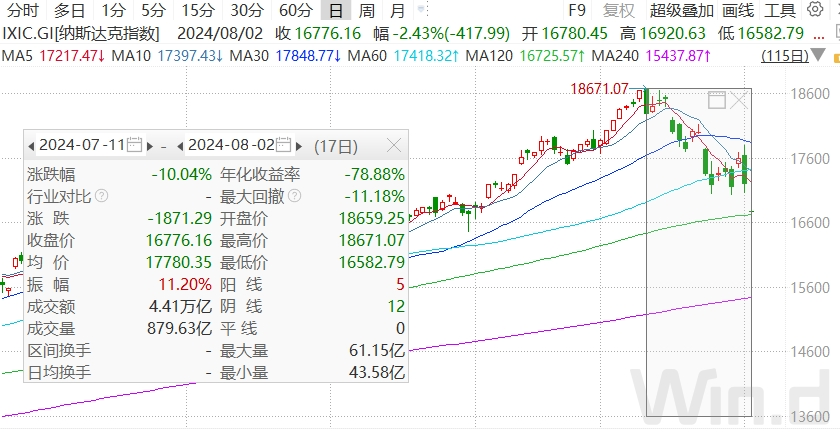Click the 年化收益率 value -78.88%
The height and width of the screenshot is (435, 840).
[374, 175]
